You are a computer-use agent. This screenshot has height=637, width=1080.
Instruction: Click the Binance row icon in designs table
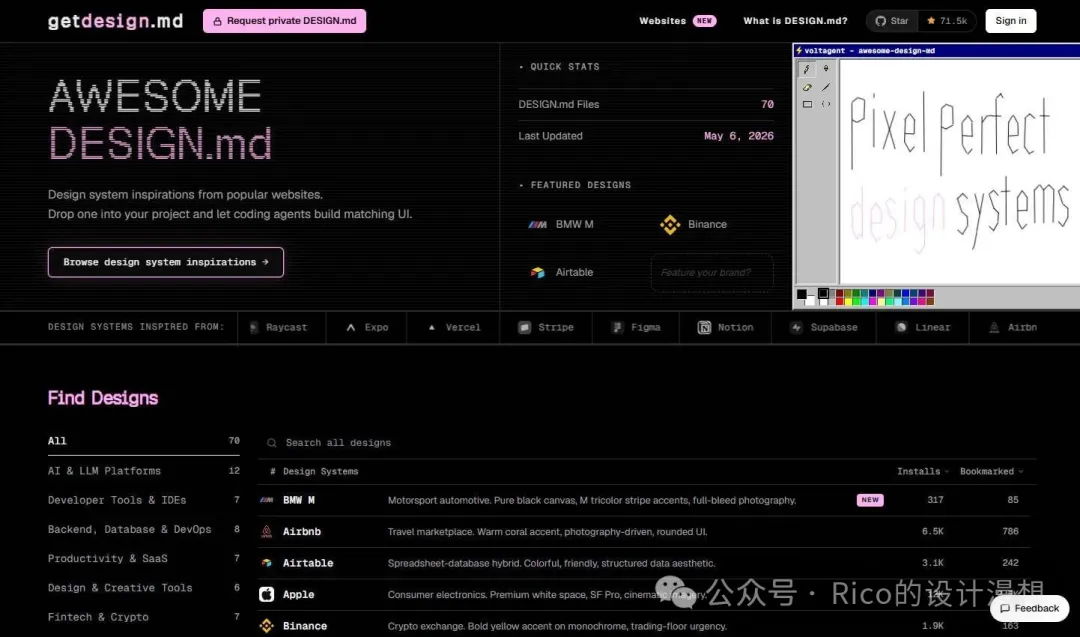pyautogui.click(x=267, y=626)
